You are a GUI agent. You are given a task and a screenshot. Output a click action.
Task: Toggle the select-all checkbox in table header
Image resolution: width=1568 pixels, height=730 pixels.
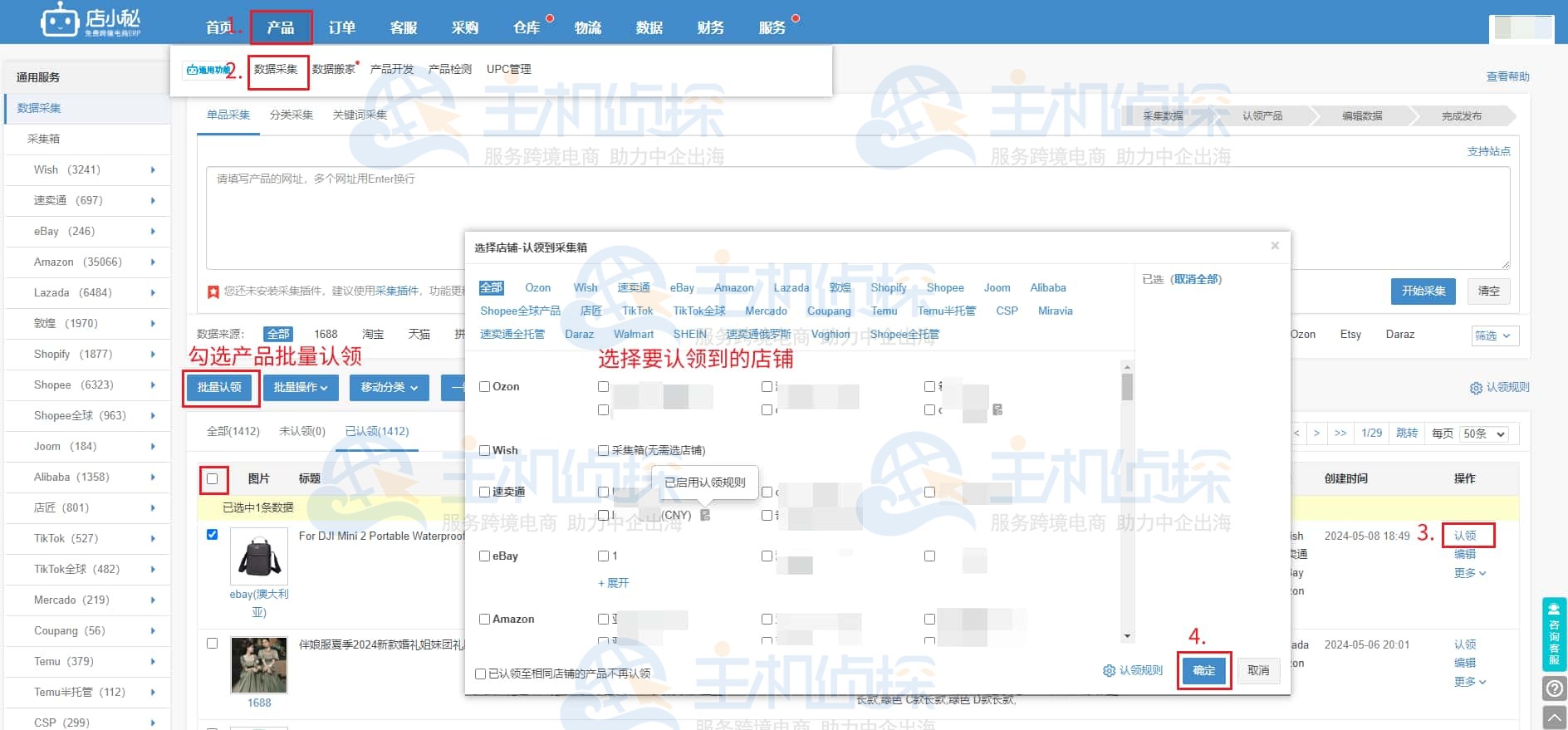click(x=213, y=479)
